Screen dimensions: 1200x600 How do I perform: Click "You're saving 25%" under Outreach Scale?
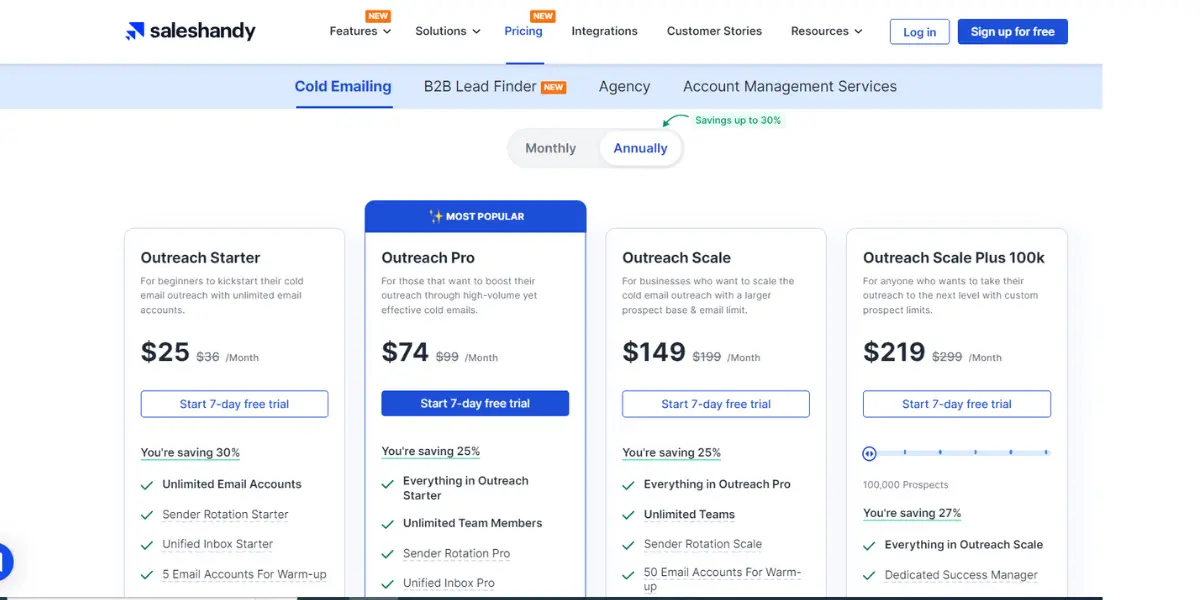(672, 453)
